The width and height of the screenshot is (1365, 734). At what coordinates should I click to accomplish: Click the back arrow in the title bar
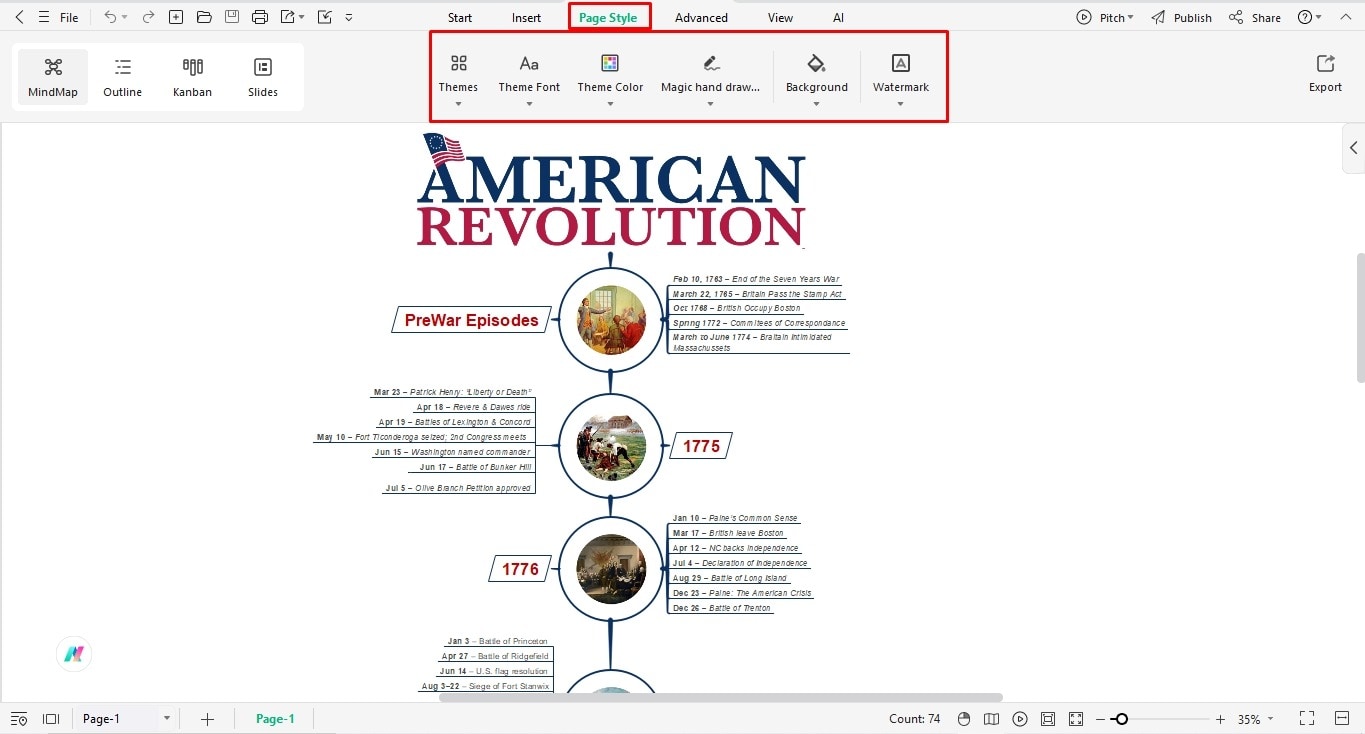[x=19, y=17]
